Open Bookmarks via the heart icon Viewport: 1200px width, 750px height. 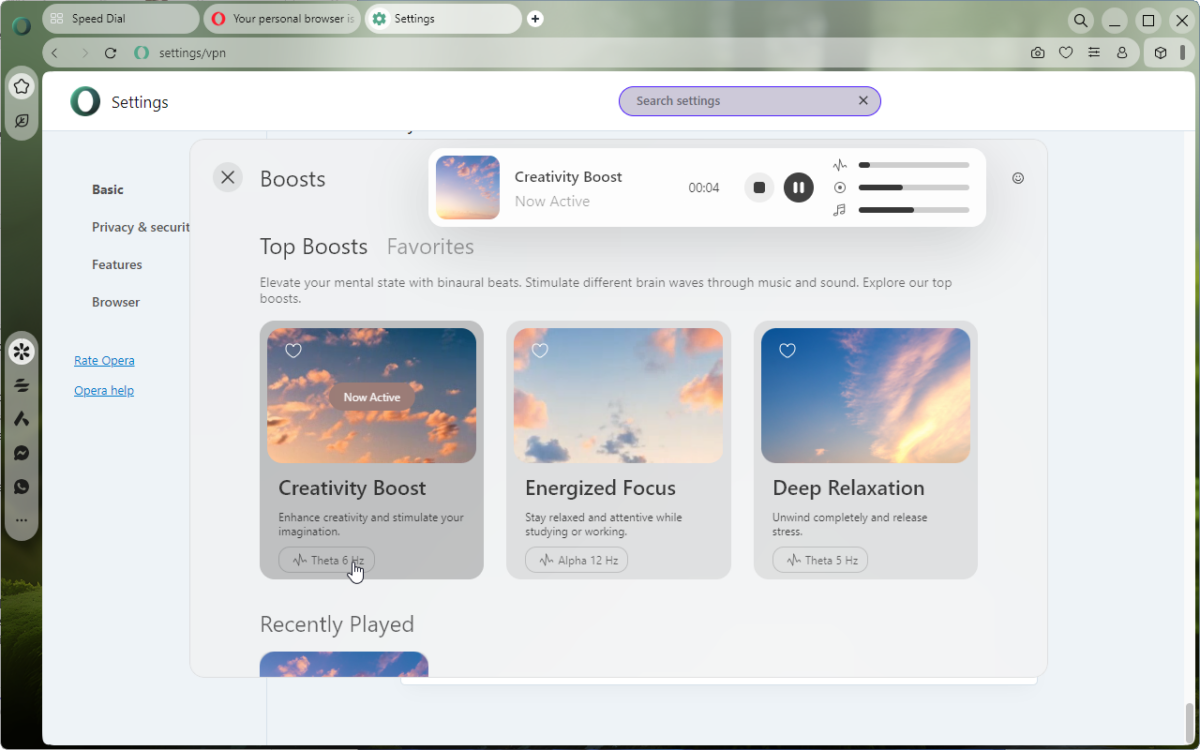(x=1066, y=52)
